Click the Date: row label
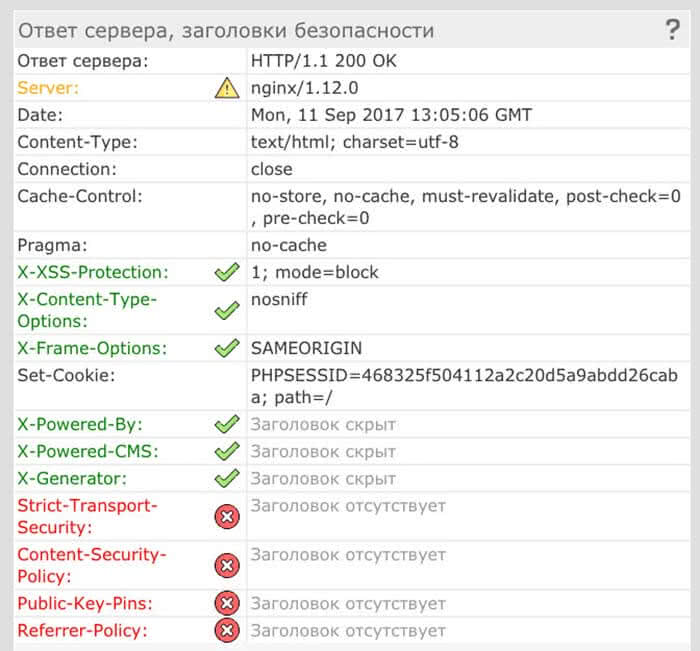 pos(40,115)
